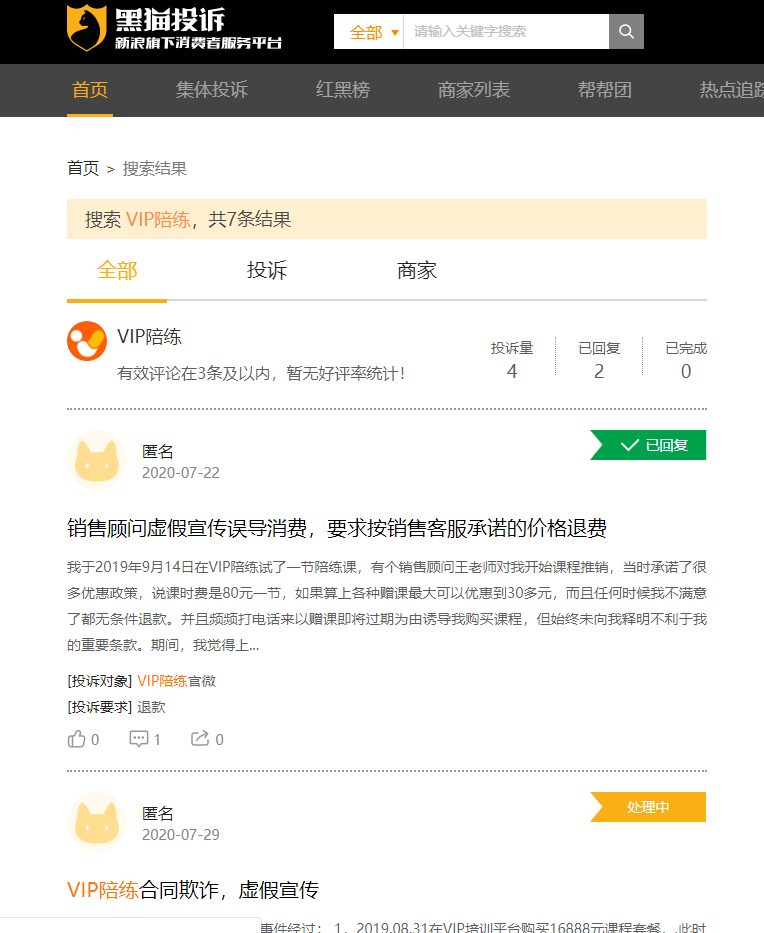Open complaint titled 销售顾问虚假宣传误导消费
The height and width of the screenshot is (933, 764).
point(337,528)
